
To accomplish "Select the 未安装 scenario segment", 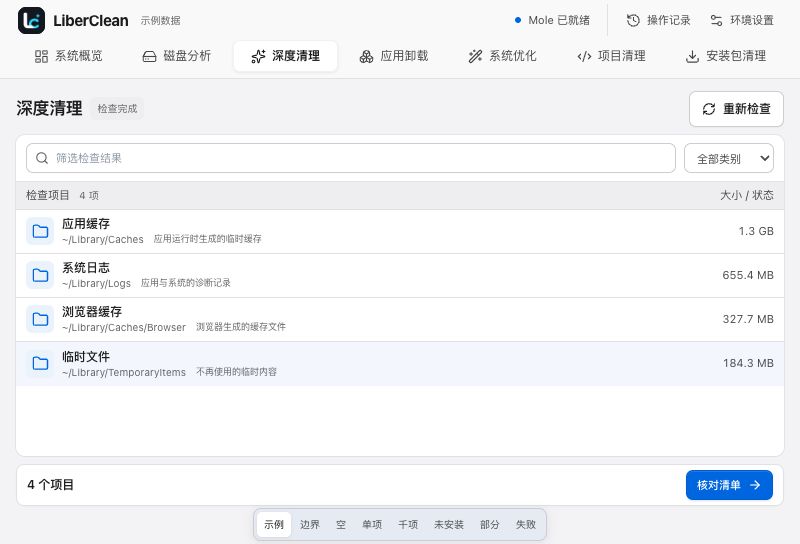I will point(449,525).
